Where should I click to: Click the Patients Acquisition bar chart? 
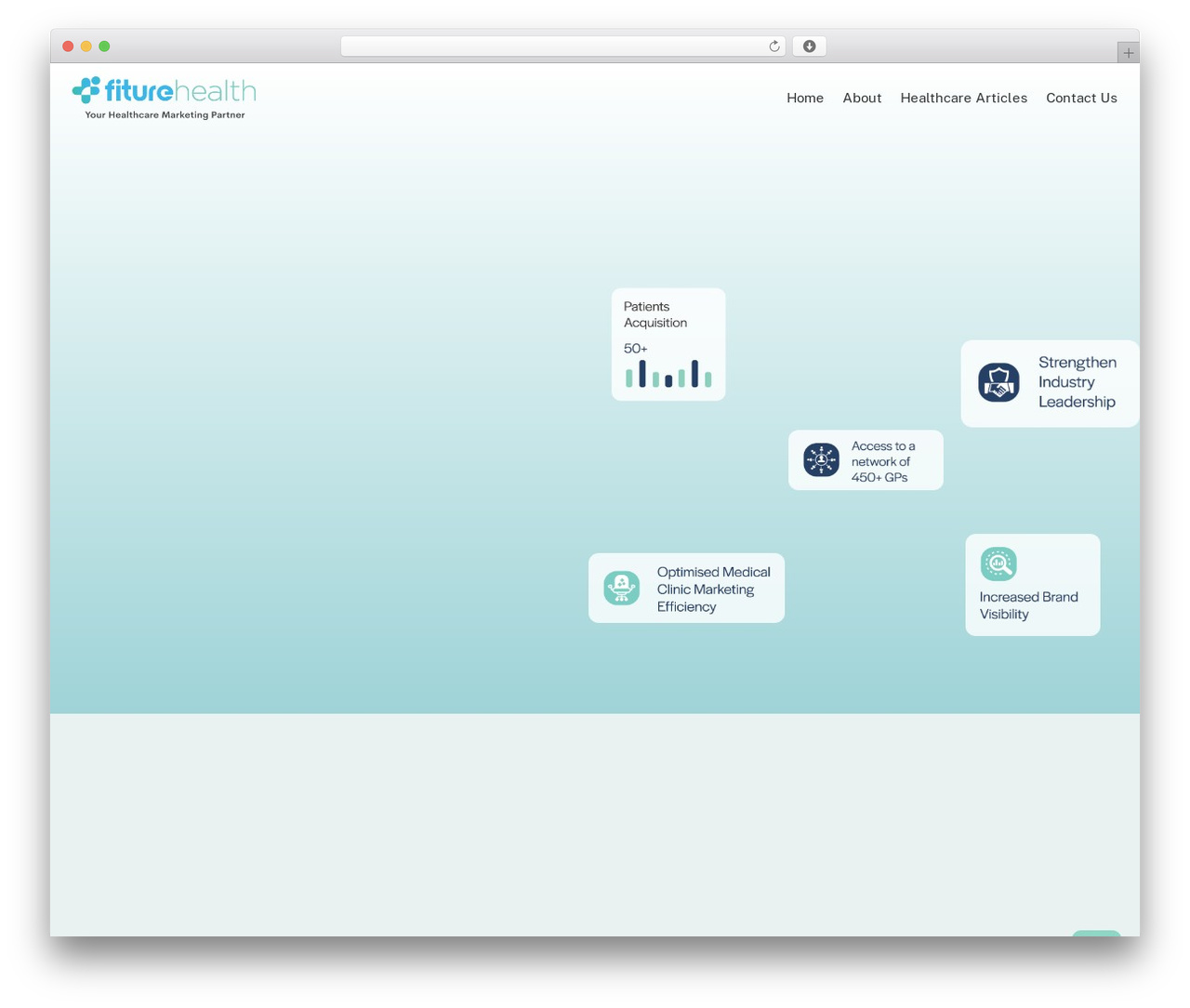coord(668,374)
